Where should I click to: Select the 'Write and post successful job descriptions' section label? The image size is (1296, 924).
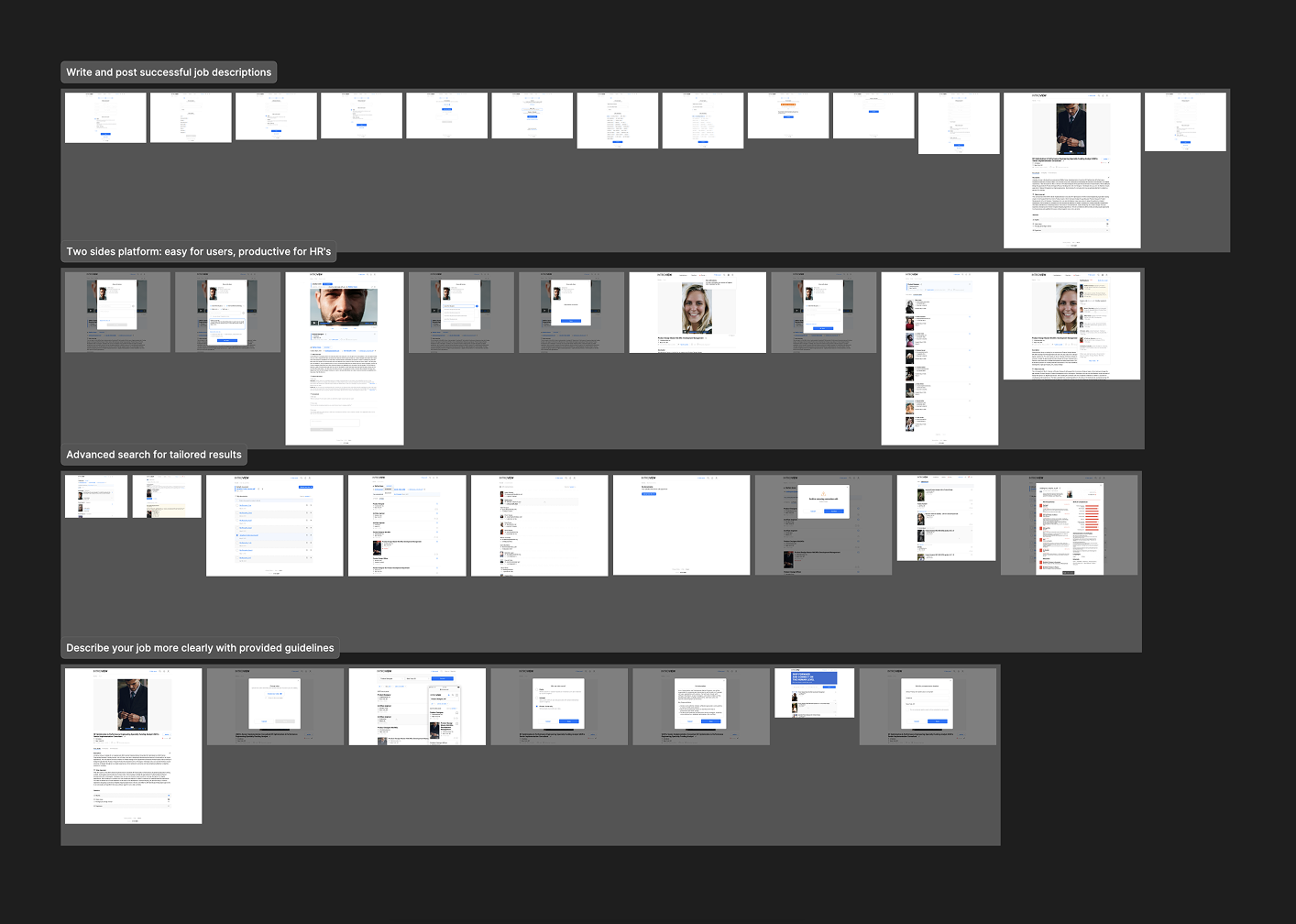pyautogui.click(x=169, y=72)
